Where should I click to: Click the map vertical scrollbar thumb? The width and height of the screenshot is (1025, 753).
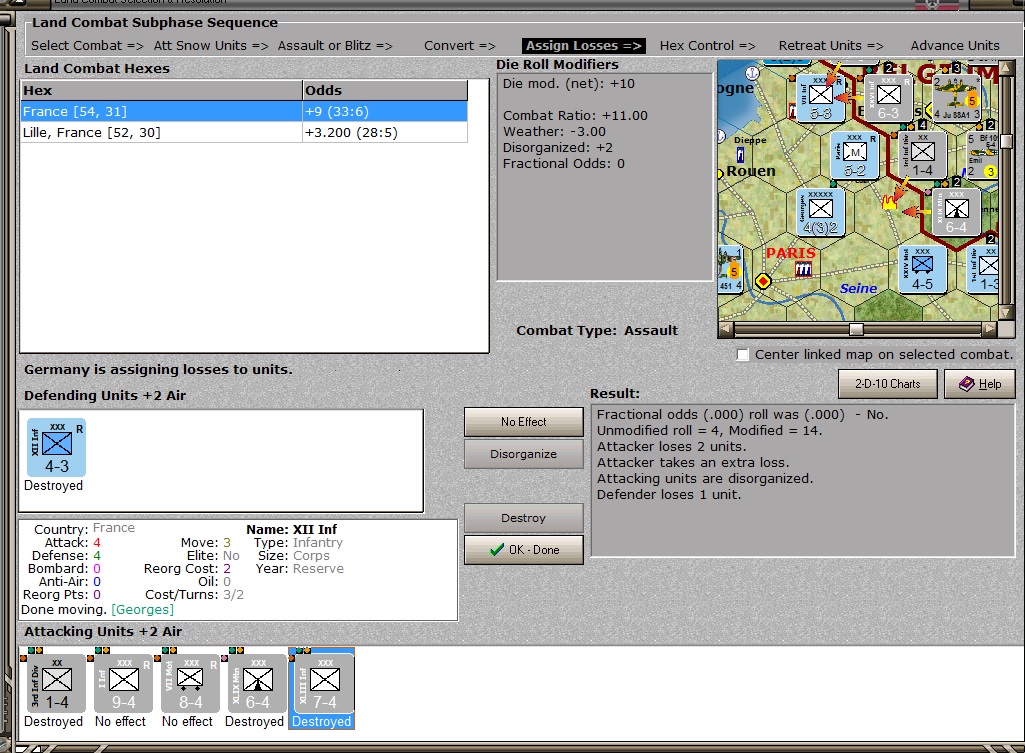1007,141
